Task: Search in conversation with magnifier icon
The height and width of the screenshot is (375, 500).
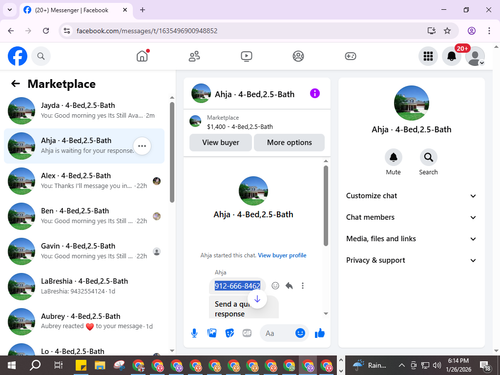Action: [x=428, y=157]
